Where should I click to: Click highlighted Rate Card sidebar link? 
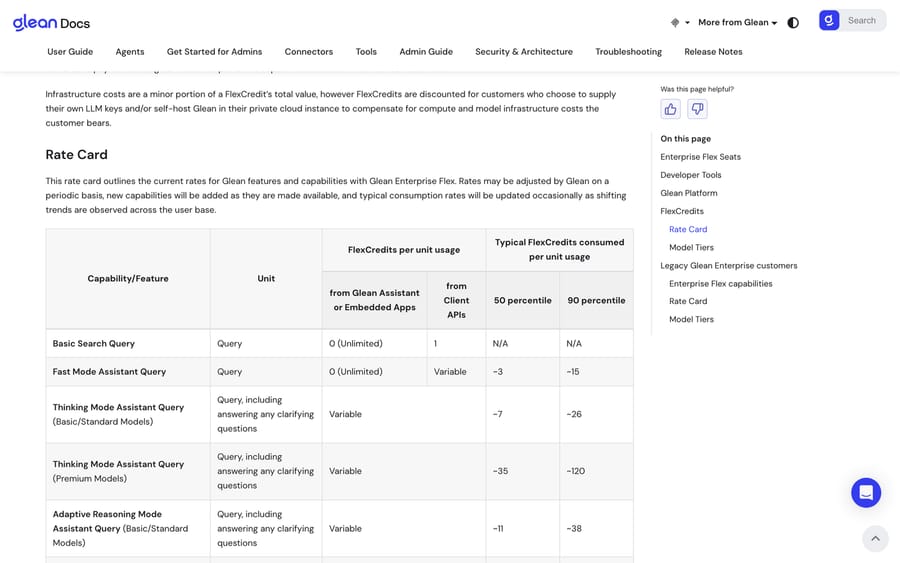(688, 229)
